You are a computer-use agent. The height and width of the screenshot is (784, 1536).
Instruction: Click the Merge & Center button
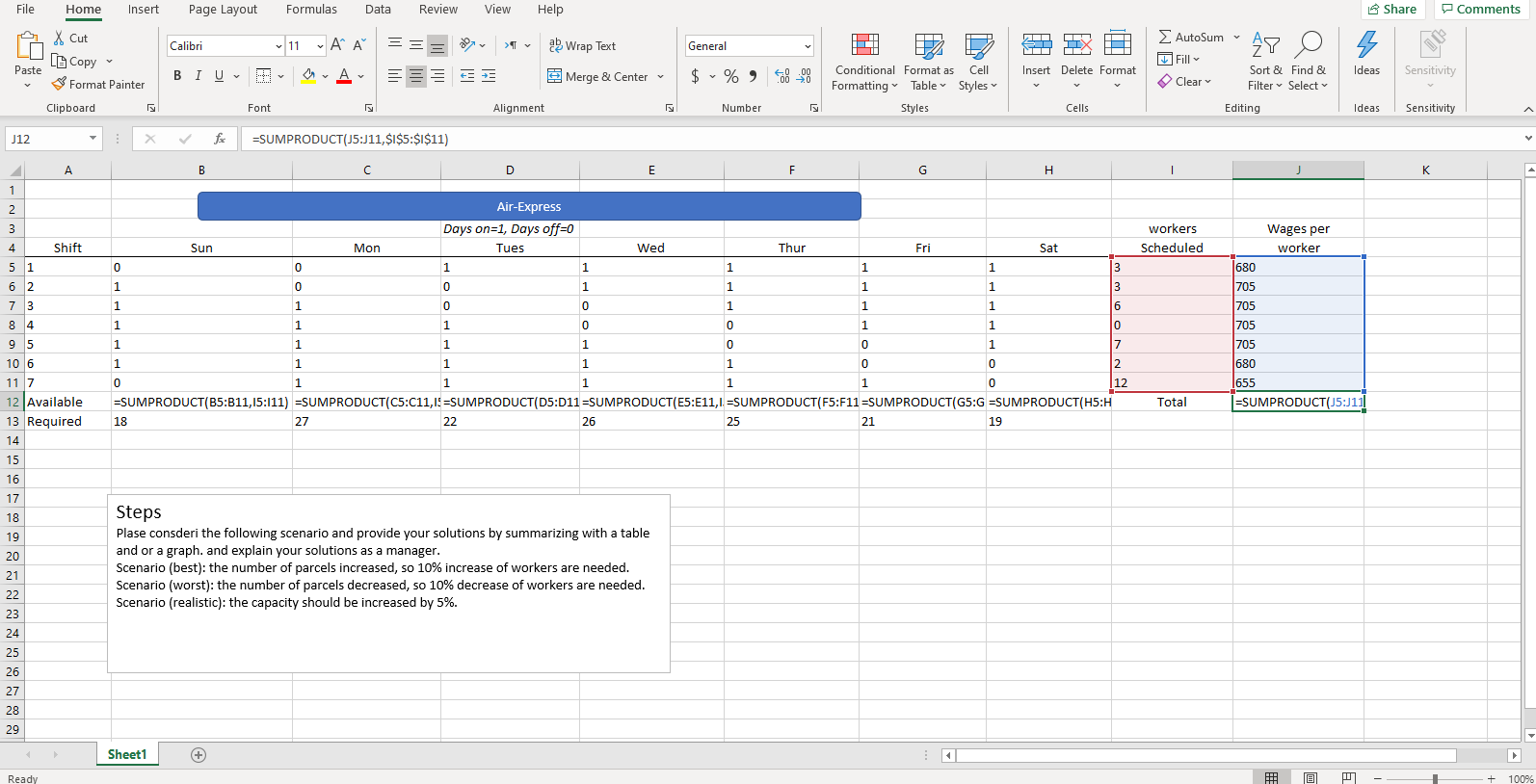(597, 76)
